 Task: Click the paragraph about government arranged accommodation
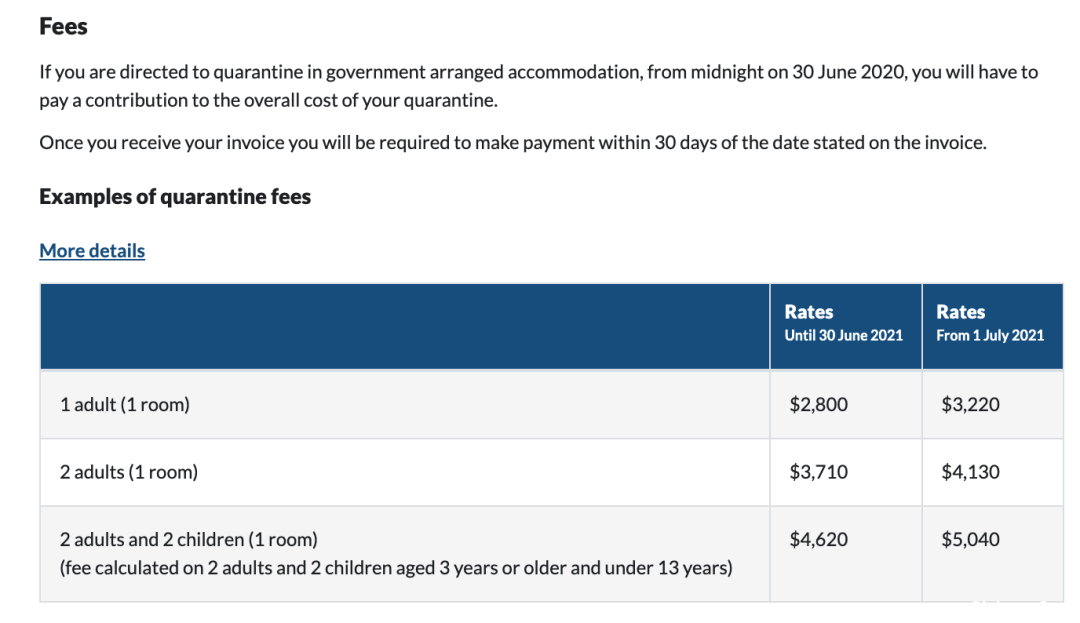[x=539, y=86]
